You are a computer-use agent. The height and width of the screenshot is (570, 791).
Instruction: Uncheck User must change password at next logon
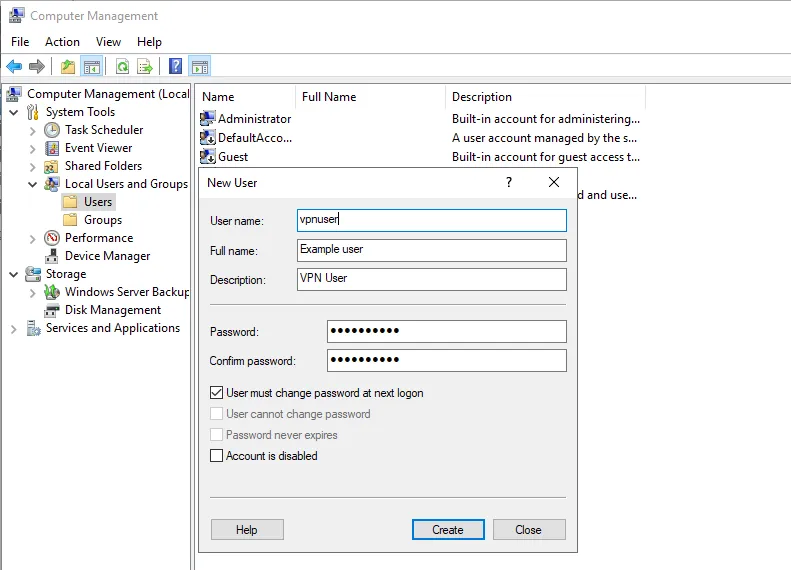217,393
